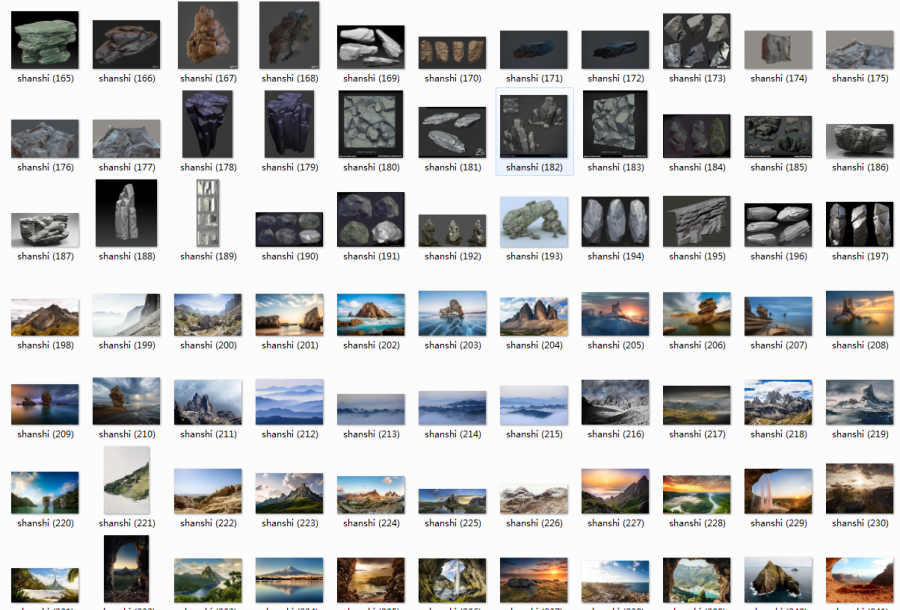Pick the shanshi (188) tall rock thumbnail
Image resolution: width=900 pixels, height=610 pixels.
click(126, 213)
